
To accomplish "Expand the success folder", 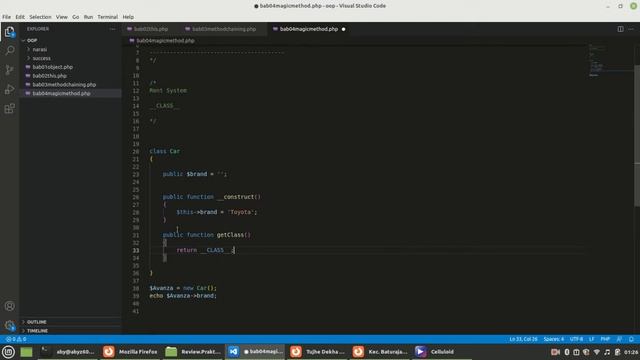I will click(41, 58).
